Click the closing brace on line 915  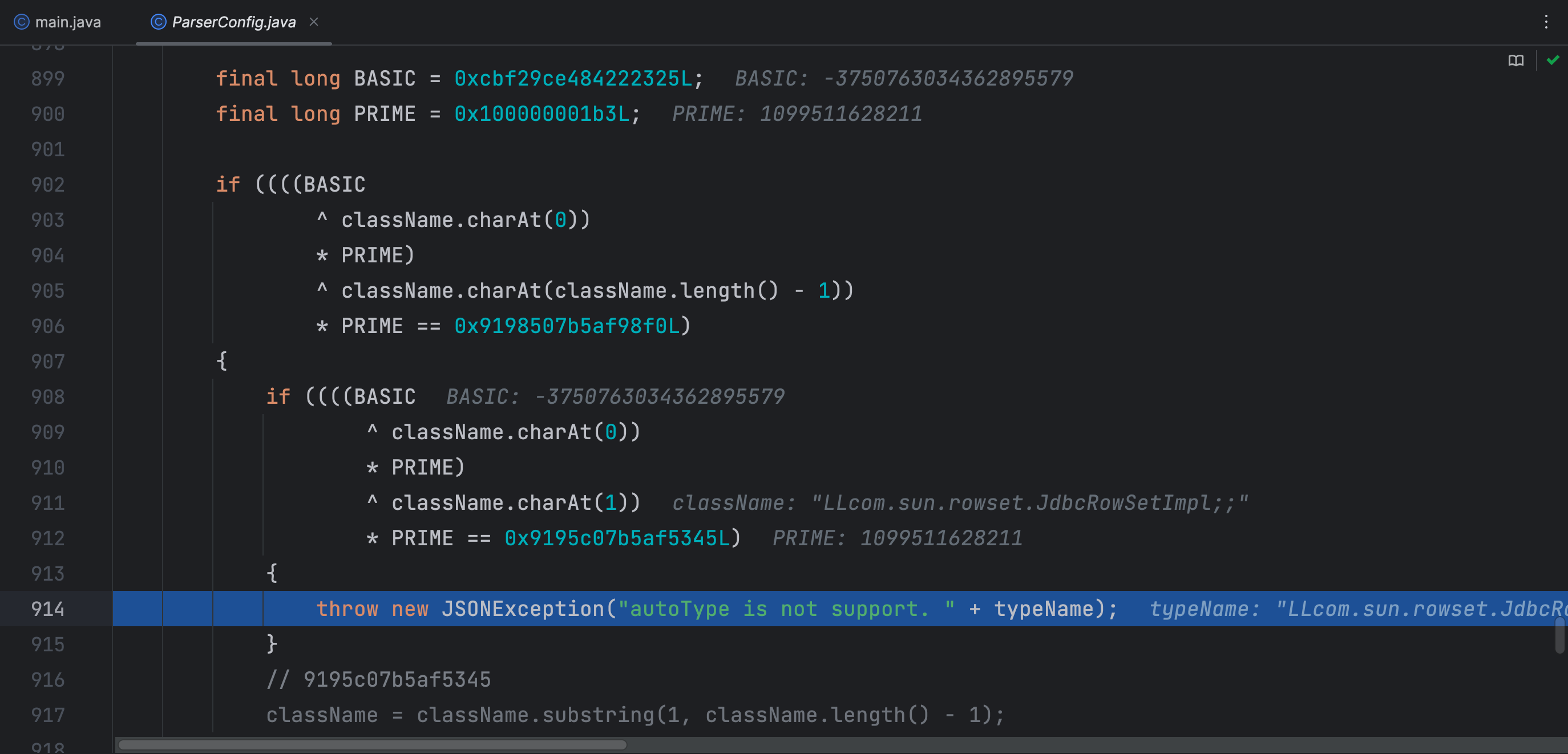tap(272, 644)
